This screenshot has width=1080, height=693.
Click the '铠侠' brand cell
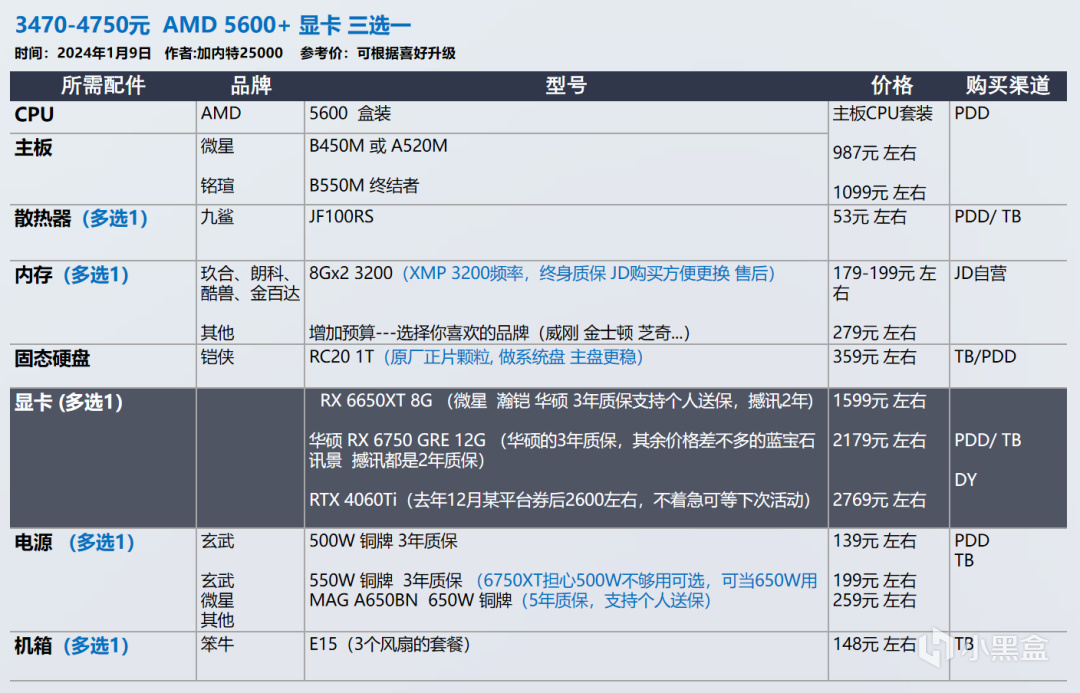pyautogui.click(x=218, y=357)
